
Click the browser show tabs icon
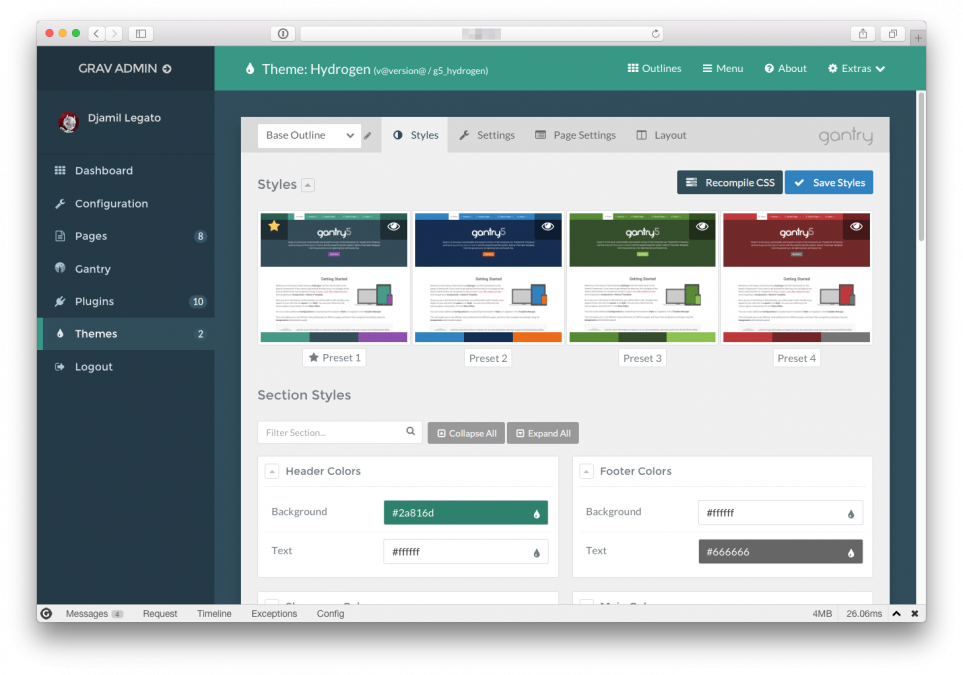click(x=892, y=34)
